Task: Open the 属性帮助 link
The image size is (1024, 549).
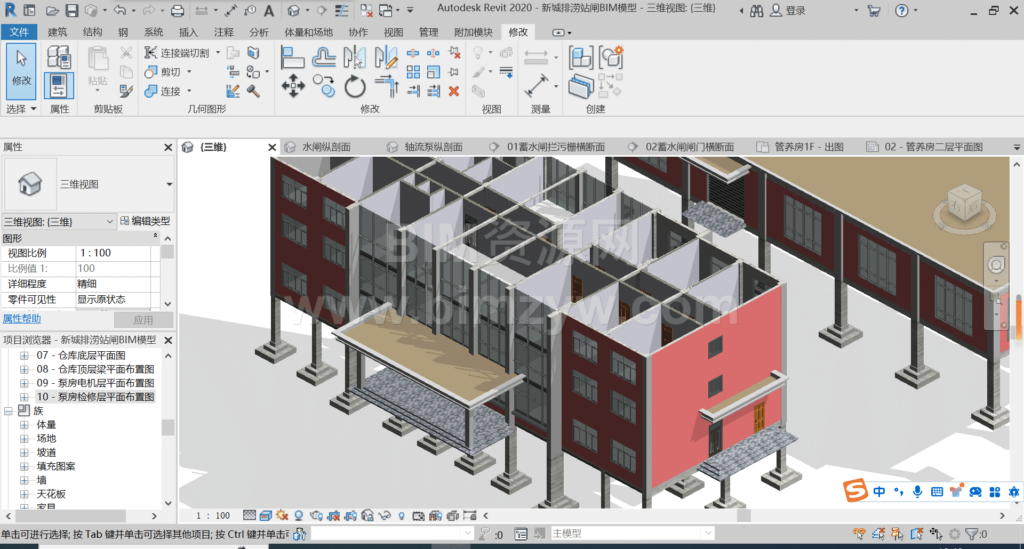Action: pos(22,319)
